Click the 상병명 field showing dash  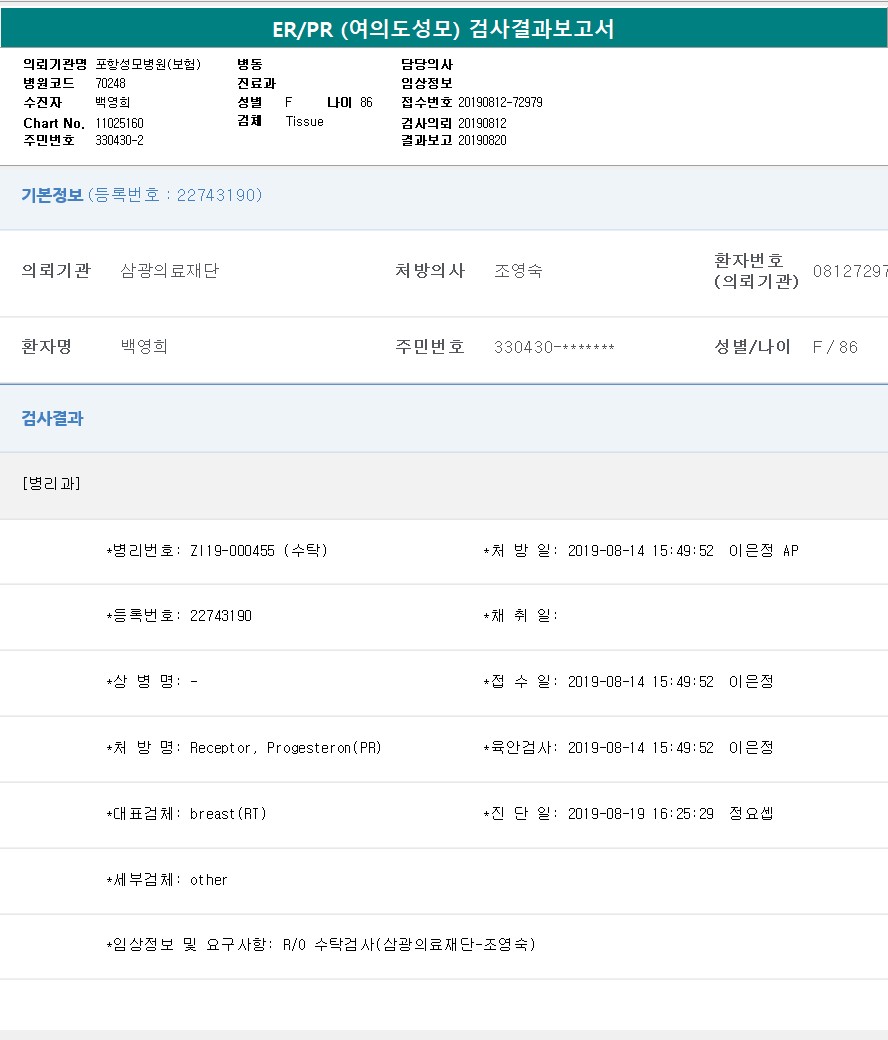tap(152, 682)
